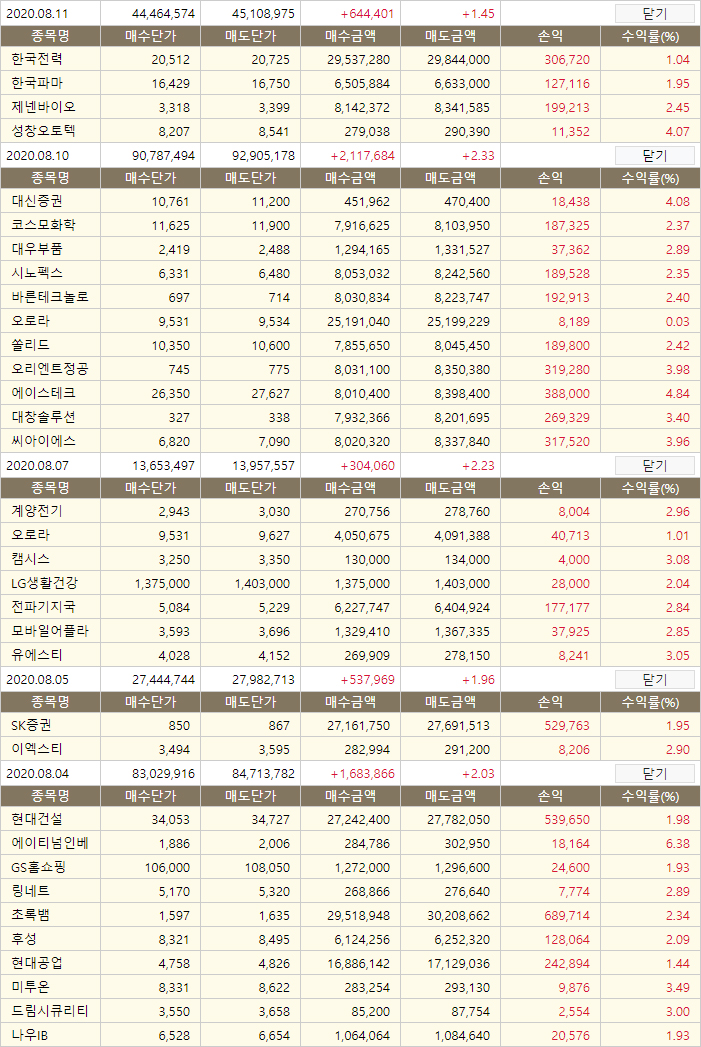Image resolution: width=701 pixels, height=1047 pixels.
Task: Click stock name 이엑스티
Action: 37,750
